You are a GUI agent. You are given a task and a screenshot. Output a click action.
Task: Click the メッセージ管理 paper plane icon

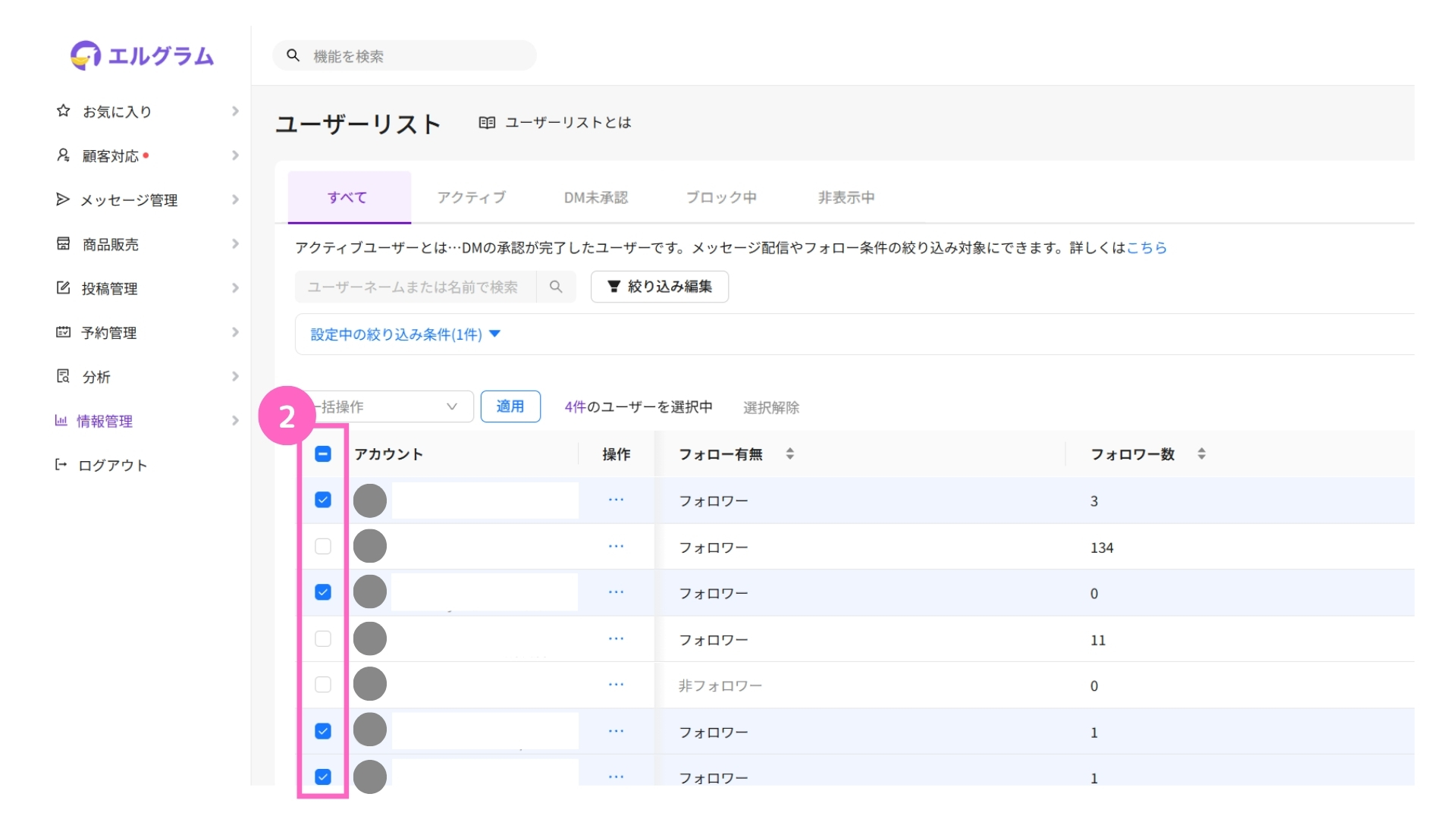63,199
